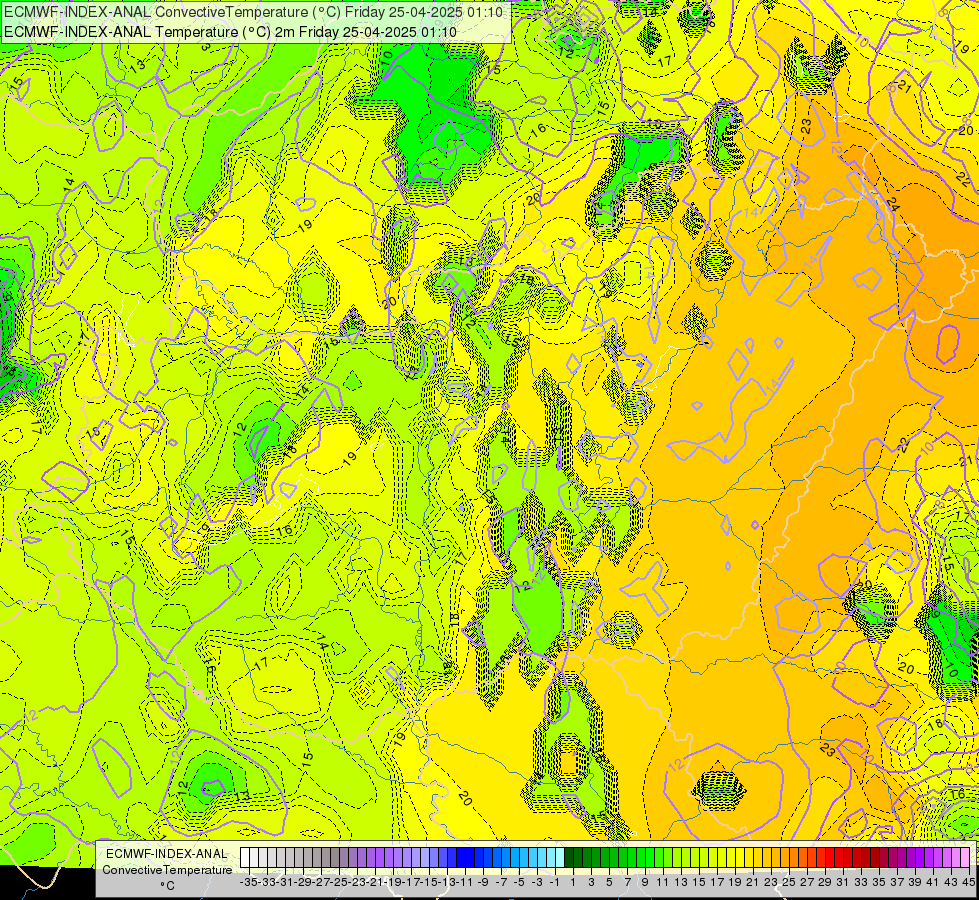Click the '24' contour label on the map
Viewport: 979px width, 900px height.
click(x=893, y=204)
